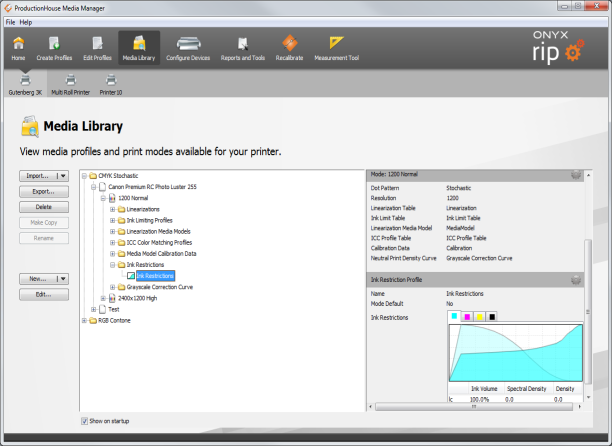Viewport: 612px width, 446px height.
Task: Collapse the CMYK Stochastic node
Action: pyautogui.click(x=84, y=176)
